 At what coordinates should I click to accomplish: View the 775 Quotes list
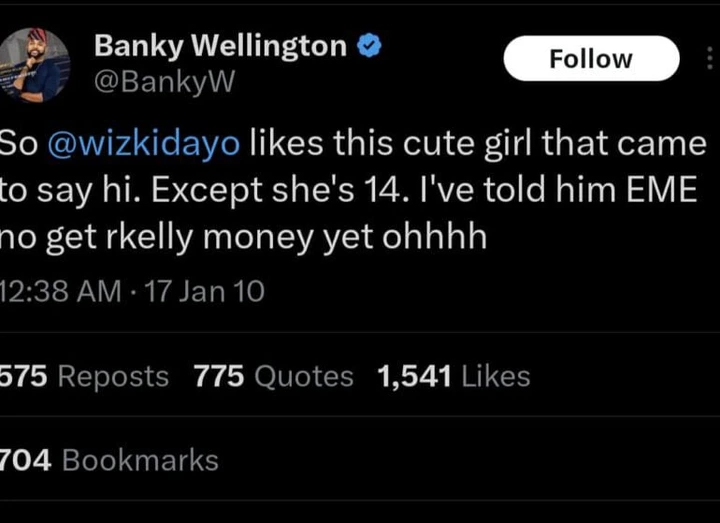(x=273, y=376)
